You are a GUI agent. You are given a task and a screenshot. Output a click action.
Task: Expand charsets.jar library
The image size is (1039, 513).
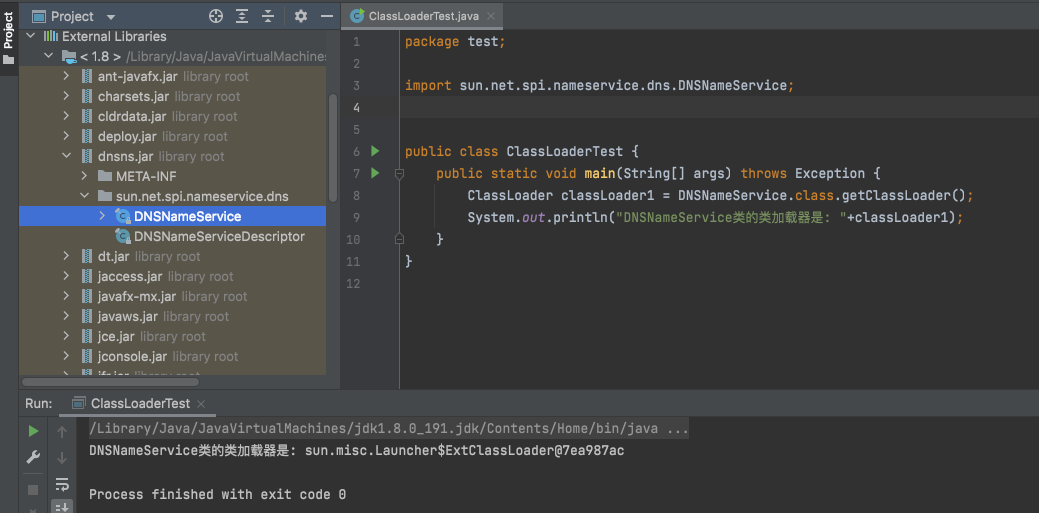[66, 96]
